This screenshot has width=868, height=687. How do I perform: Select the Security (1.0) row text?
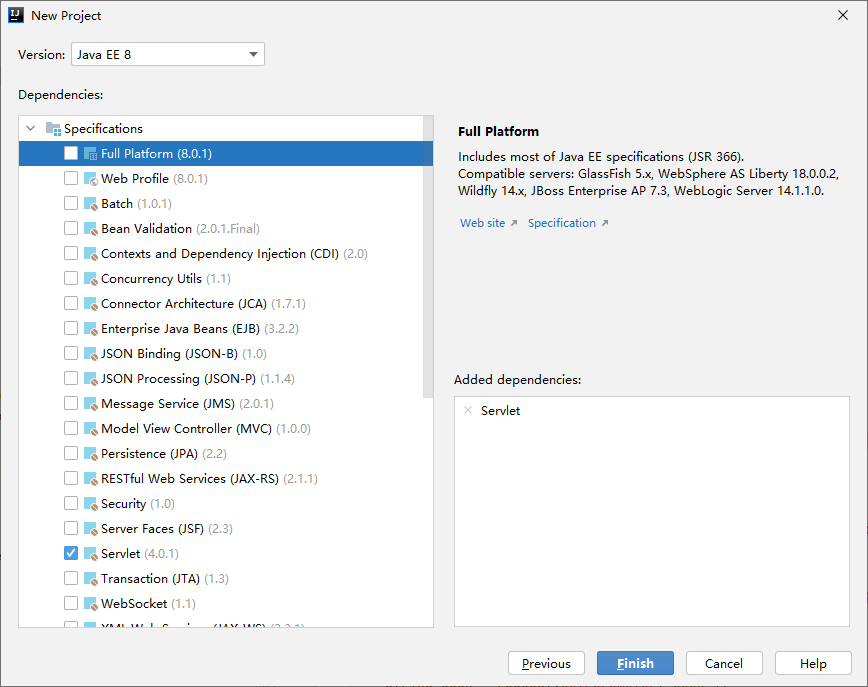click(138, 504)
